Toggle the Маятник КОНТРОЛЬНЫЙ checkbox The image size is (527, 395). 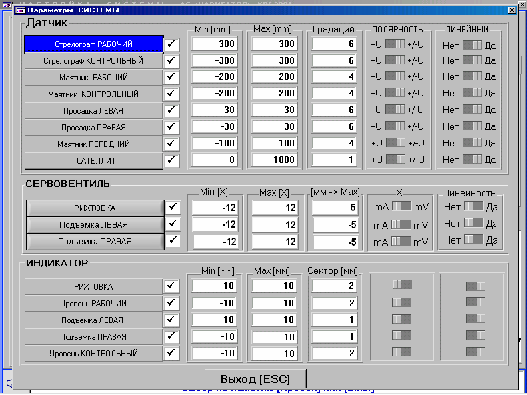[x=171, y=94]
